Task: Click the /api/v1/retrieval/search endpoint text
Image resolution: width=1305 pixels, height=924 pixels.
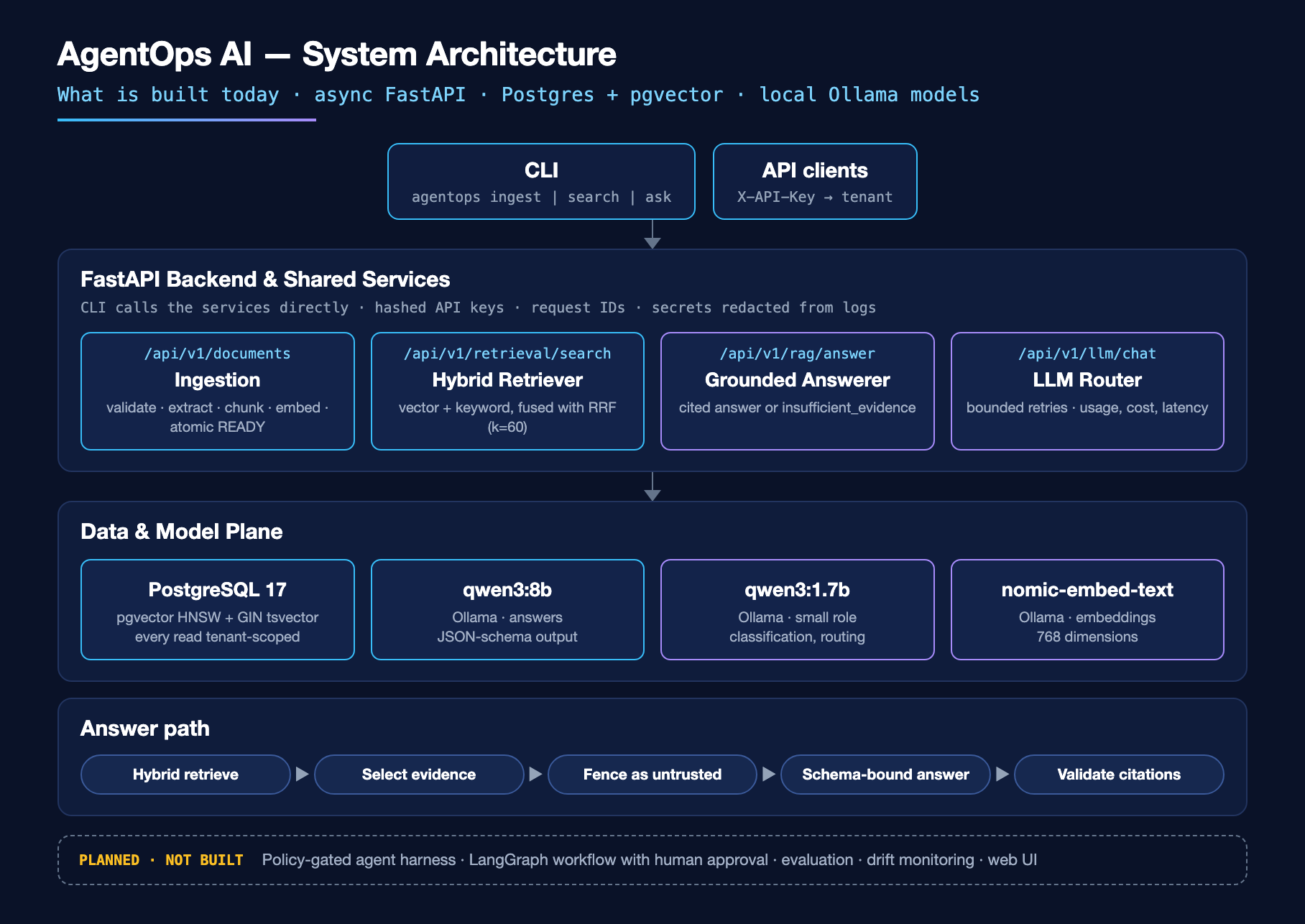Action: click(x=507, y=354)
